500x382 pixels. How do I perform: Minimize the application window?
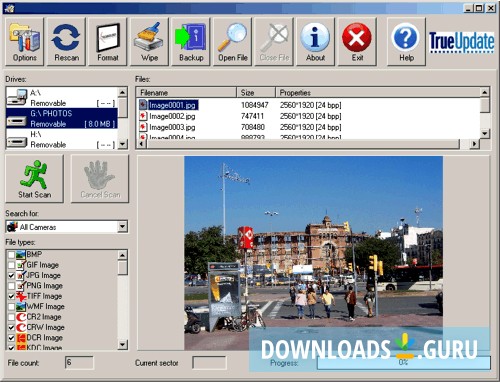click(469, 8)
